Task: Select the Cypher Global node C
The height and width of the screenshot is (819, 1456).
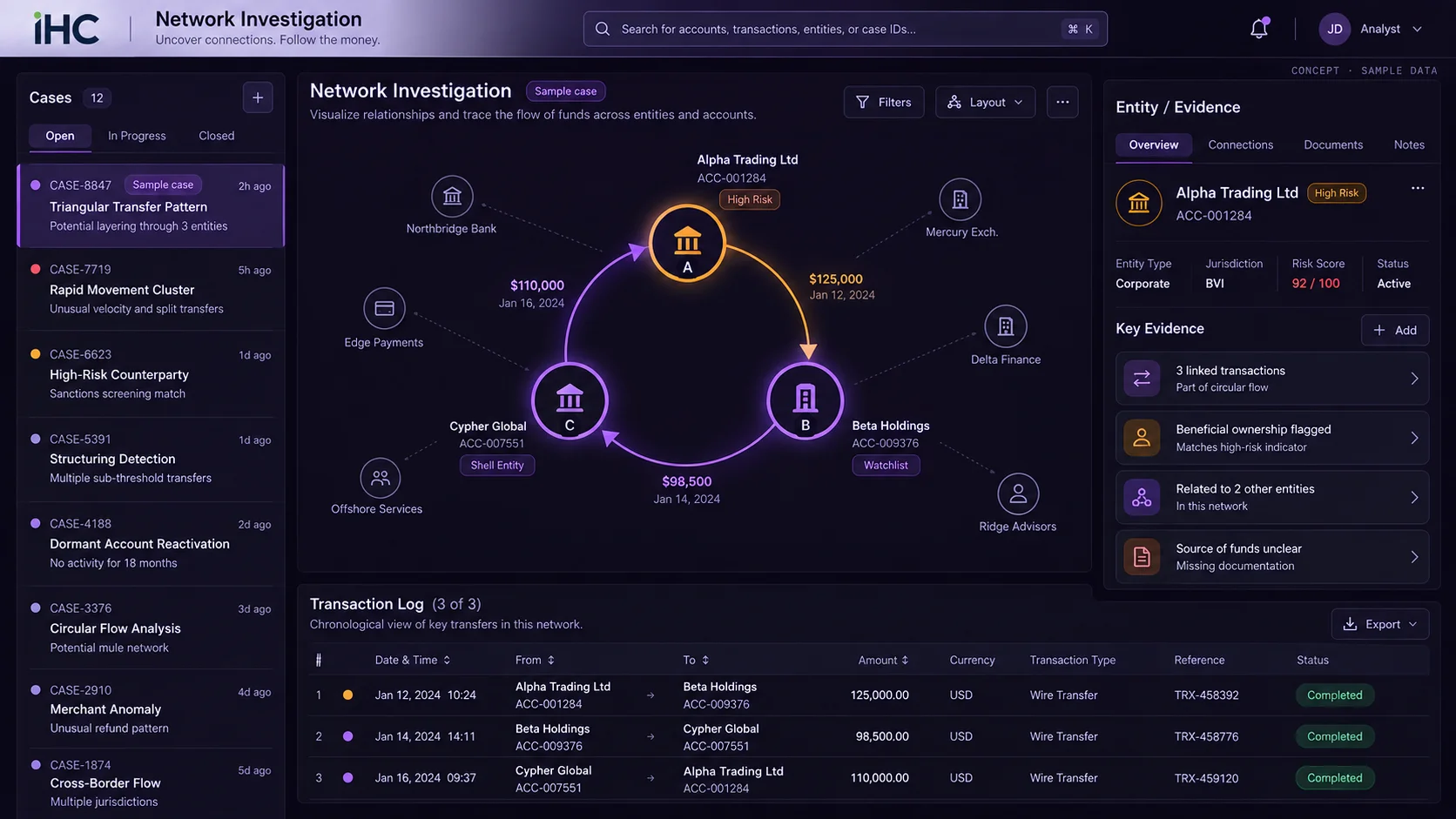Action: [570, 401]
